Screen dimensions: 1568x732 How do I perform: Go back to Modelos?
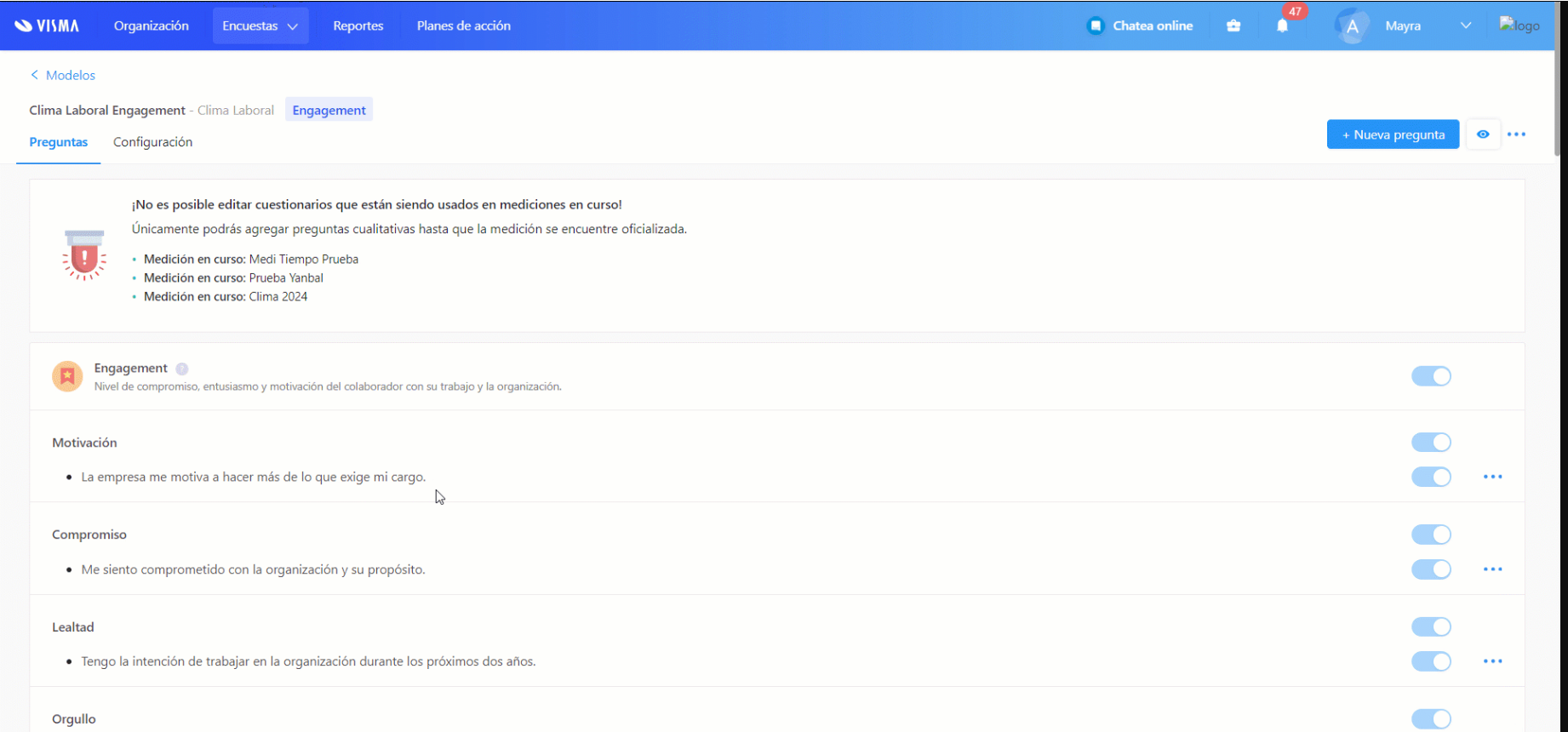pyautogui.click(x=63, y=75)
